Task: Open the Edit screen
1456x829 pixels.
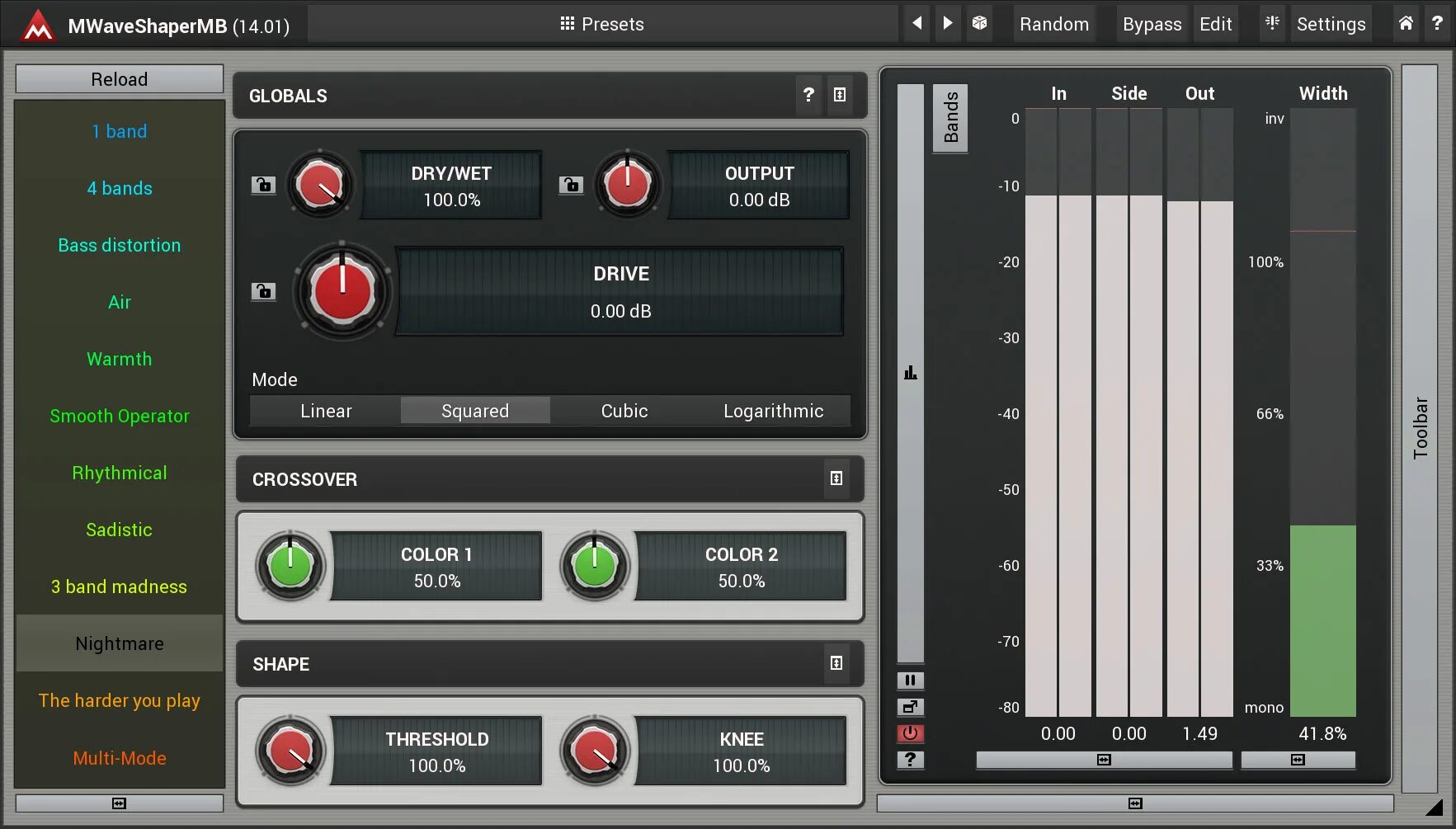Action: click(1215, 24)
